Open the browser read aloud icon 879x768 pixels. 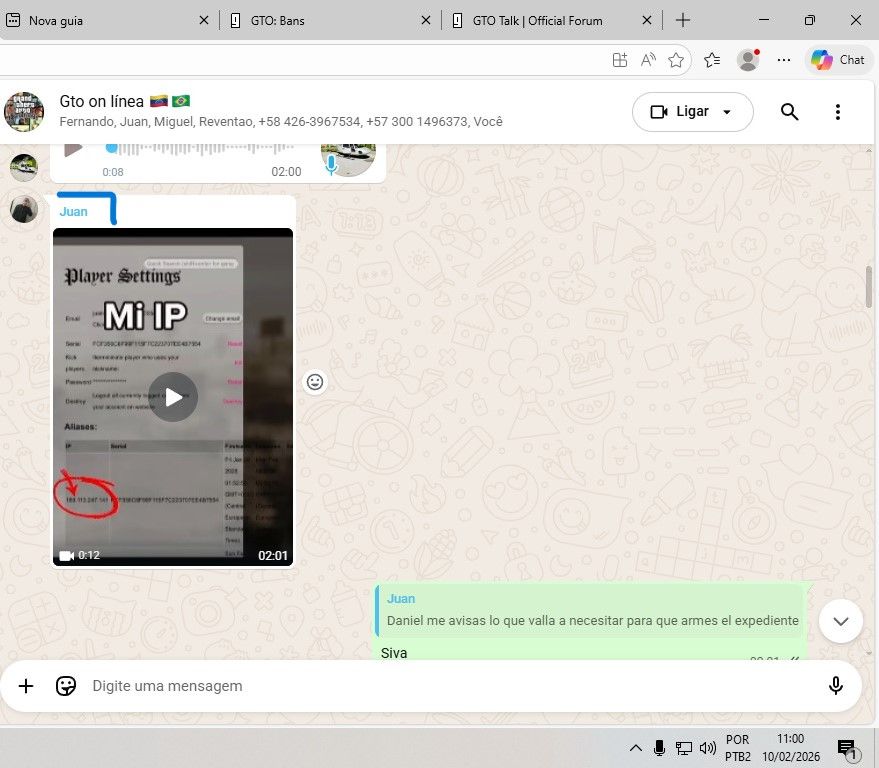point(648,60)
